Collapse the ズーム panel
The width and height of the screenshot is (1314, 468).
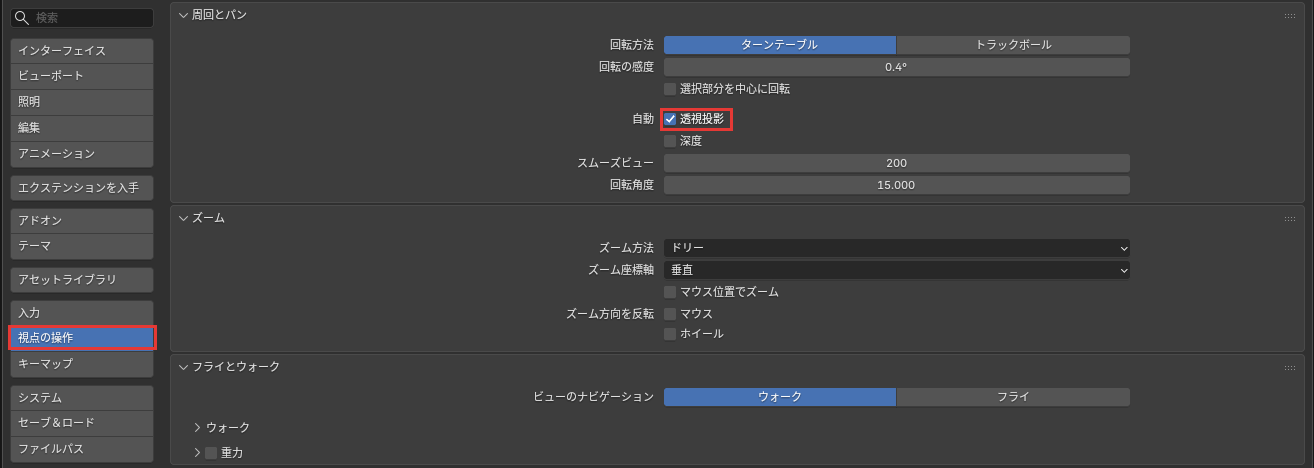tap(183, 218)
